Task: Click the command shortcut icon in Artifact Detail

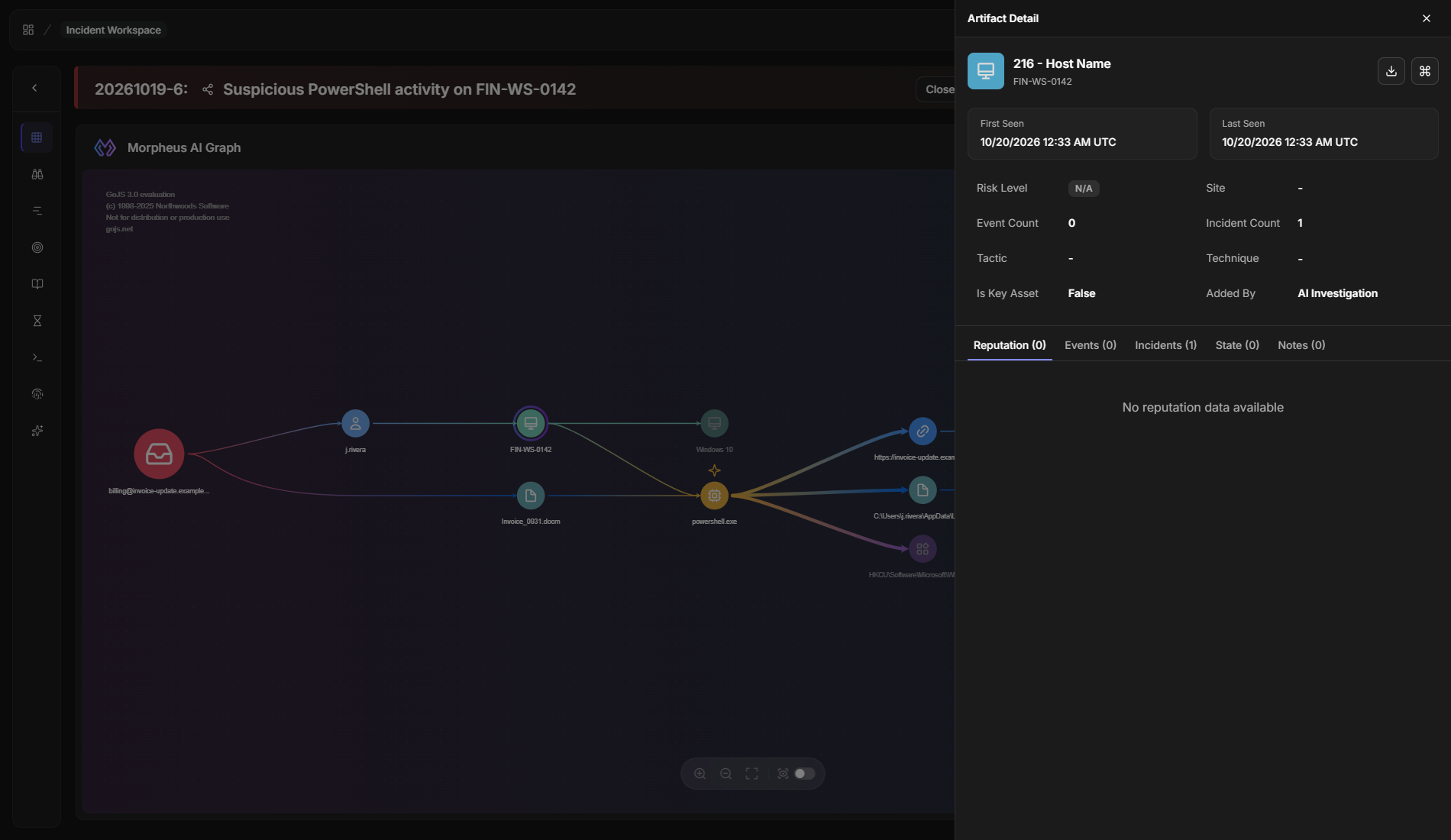Action: point(1424,71)
